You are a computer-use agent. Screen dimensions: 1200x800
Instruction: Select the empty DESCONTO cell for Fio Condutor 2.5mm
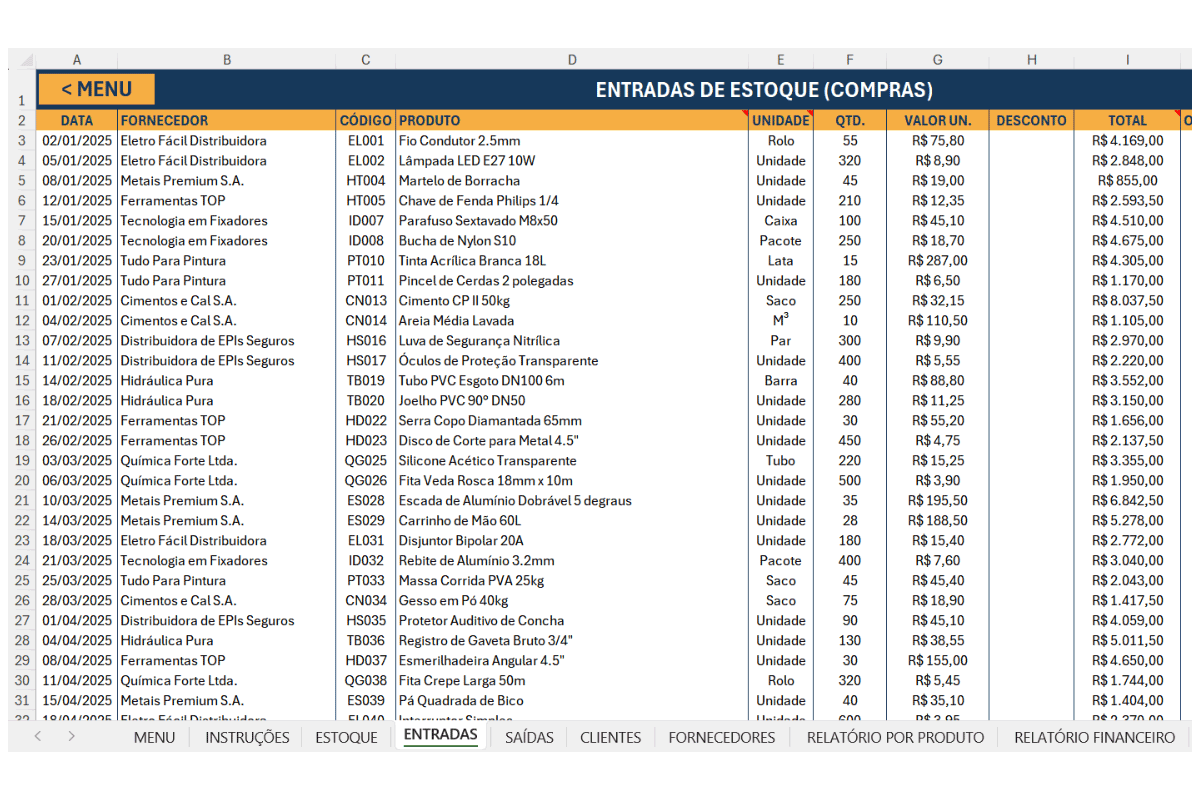pyautogui.click(x=1032, y=141)
